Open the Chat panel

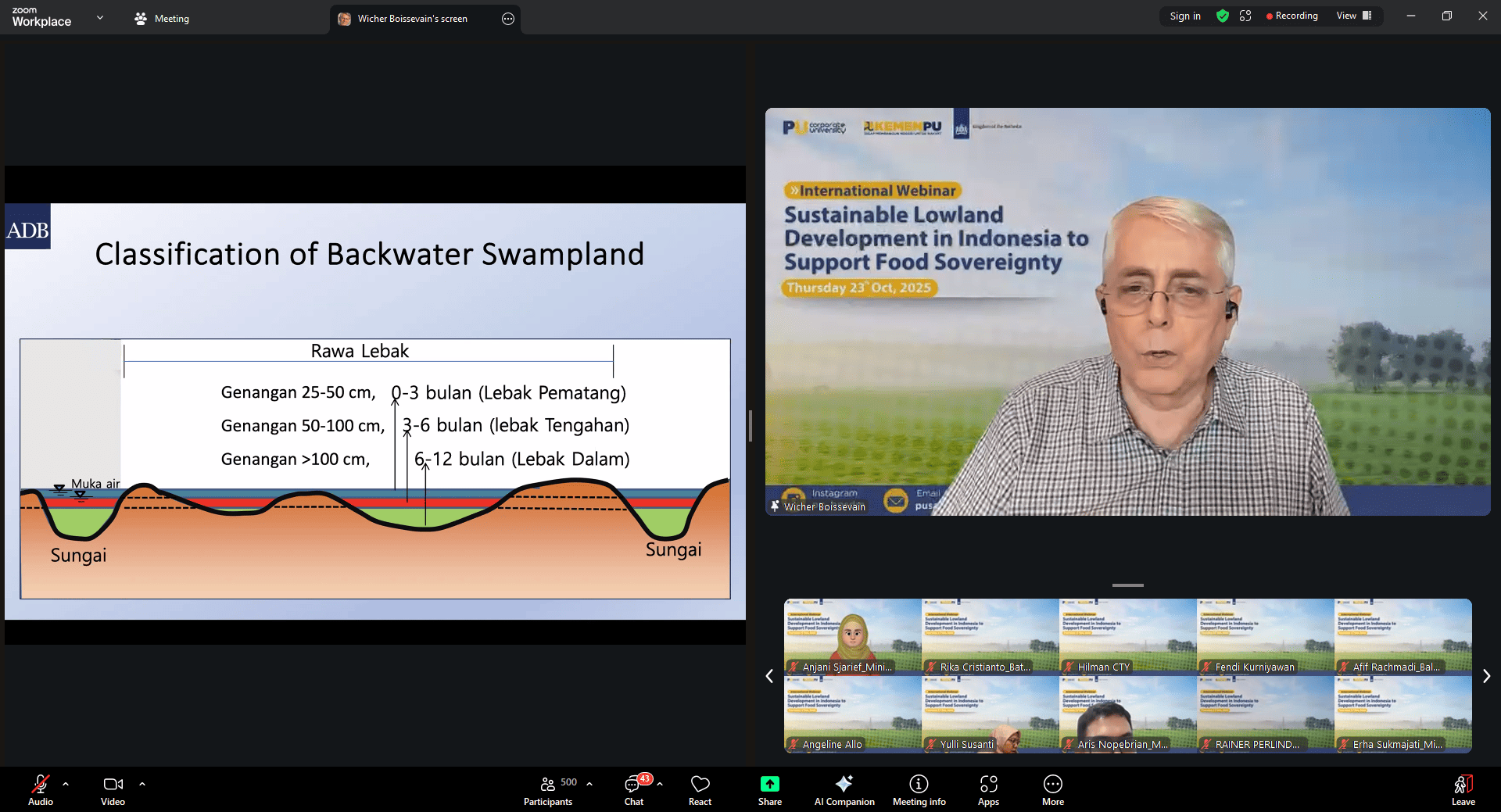[633, 789]
